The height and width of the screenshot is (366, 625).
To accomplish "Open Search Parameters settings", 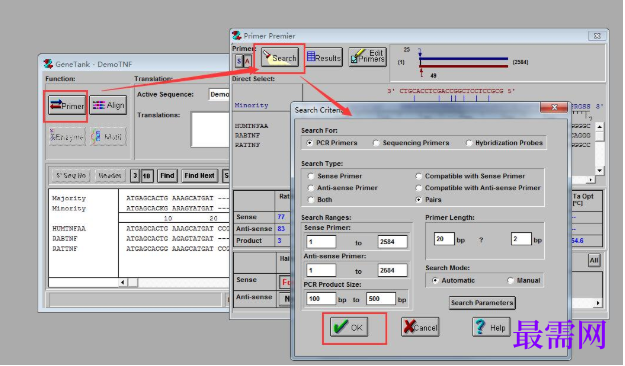I will click(482, 303).
